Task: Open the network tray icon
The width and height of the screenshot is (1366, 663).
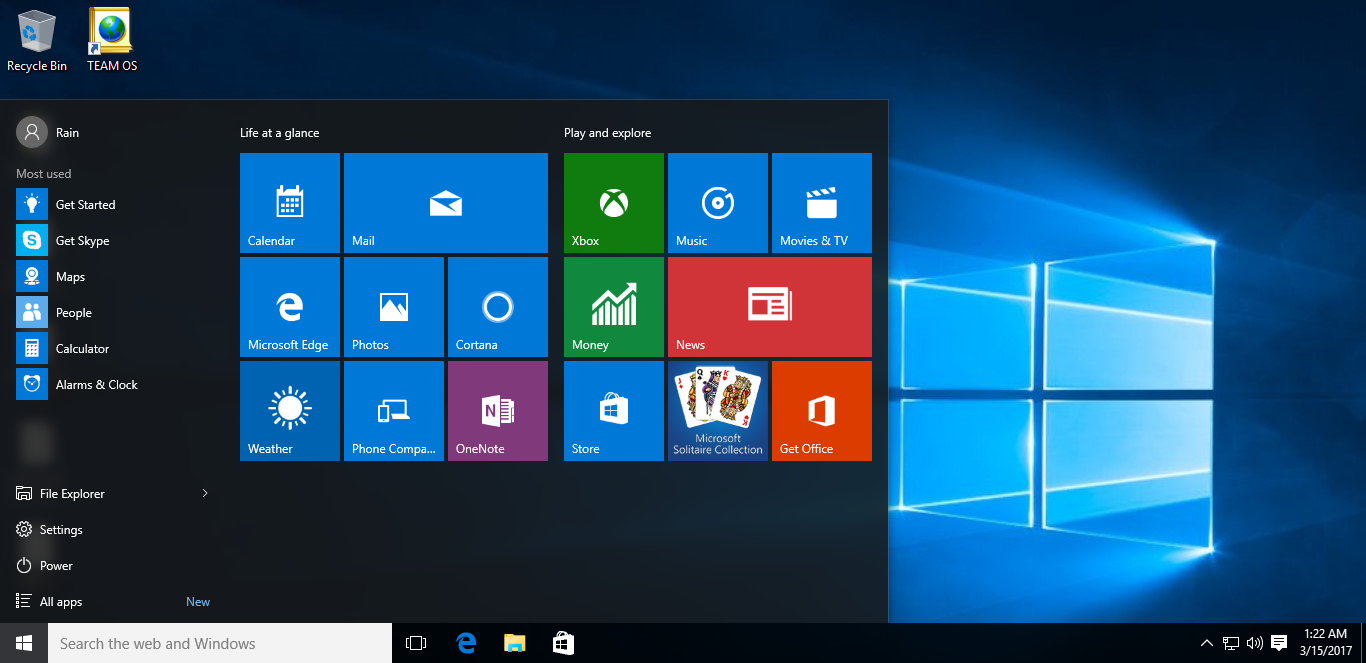Action: (1231, 643)
